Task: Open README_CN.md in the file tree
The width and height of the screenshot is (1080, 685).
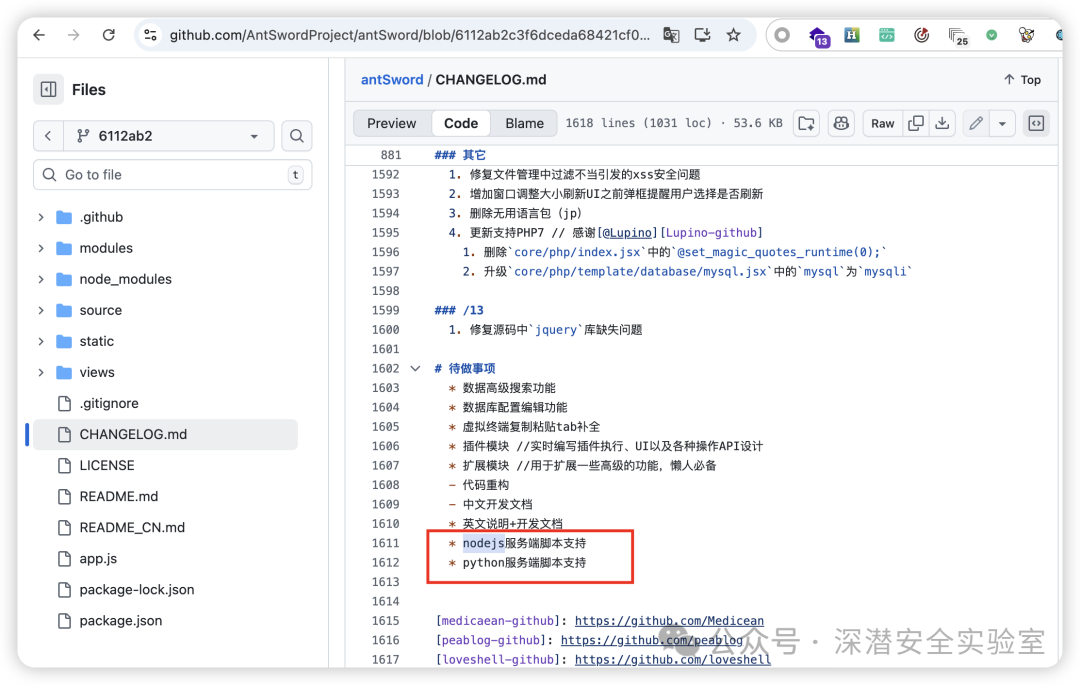Action: pos(132,527)
